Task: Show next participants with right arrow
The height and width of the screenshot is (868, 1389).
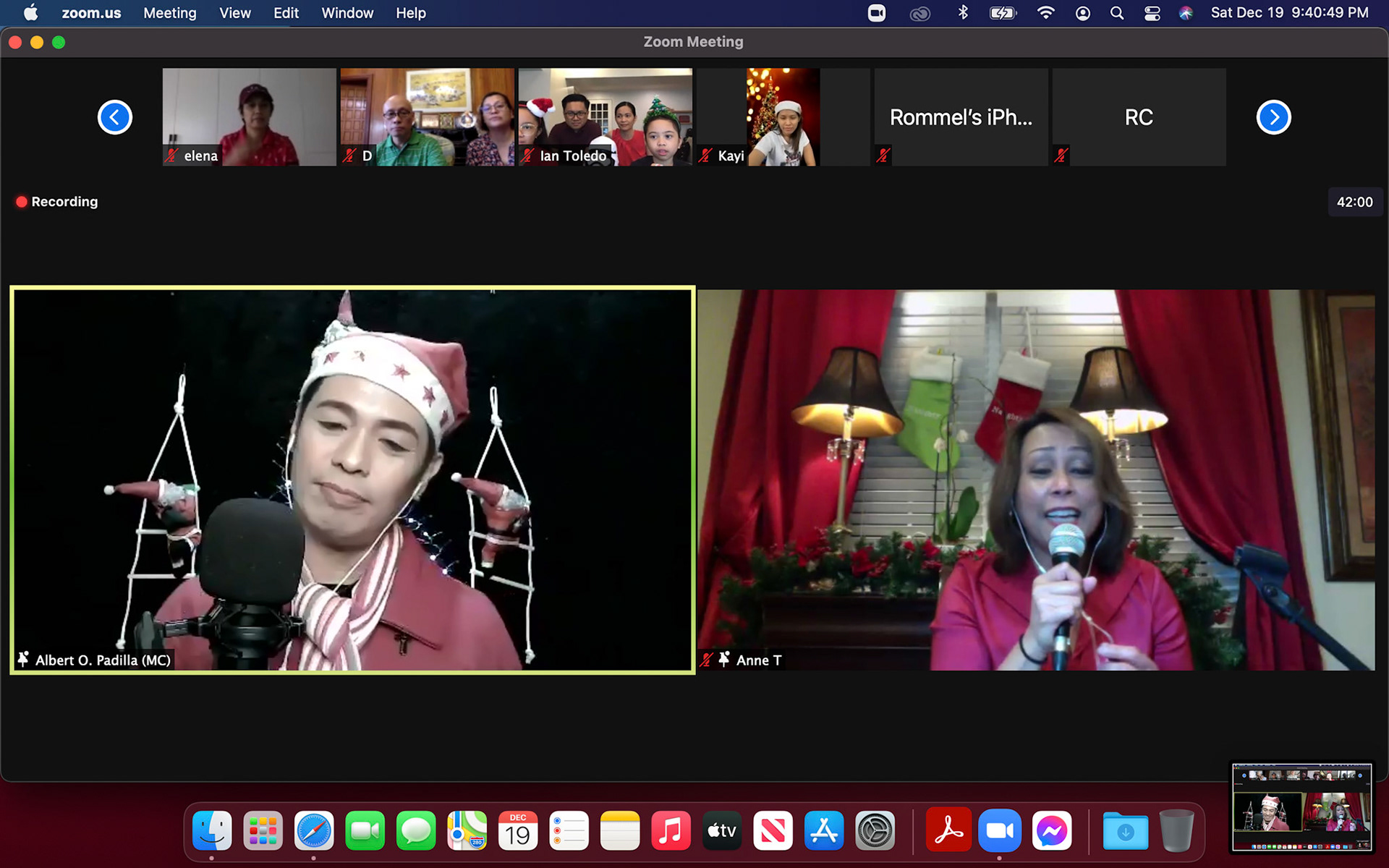Action: (x=1273, y=117)
